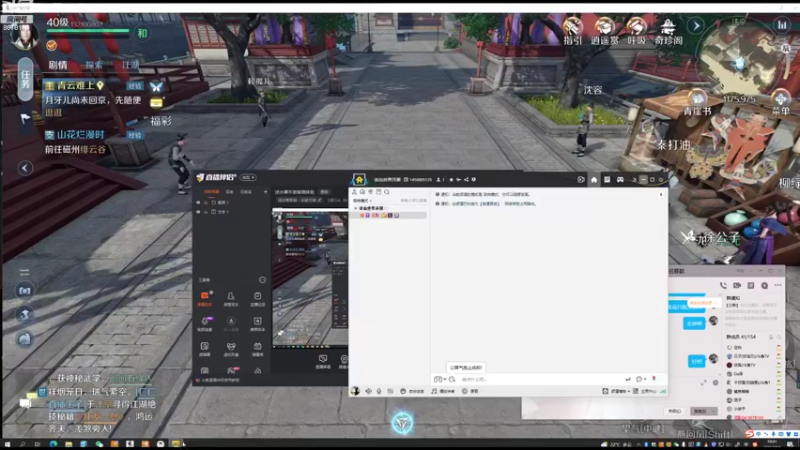The height and width of the screenshot is (450, 800).
Task: Open the channel mode dropdown in YY sidebar
Action: click(363, 201)
